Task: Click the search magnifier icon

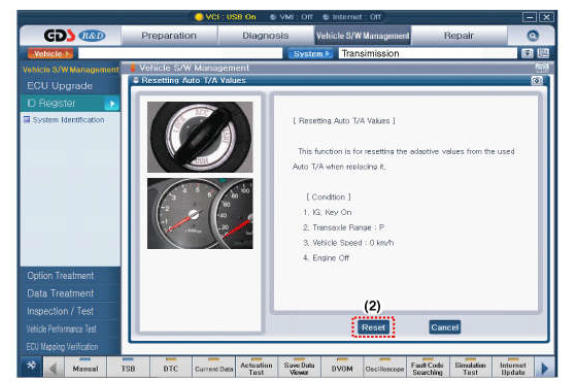Action: click(x=532, y=36)
